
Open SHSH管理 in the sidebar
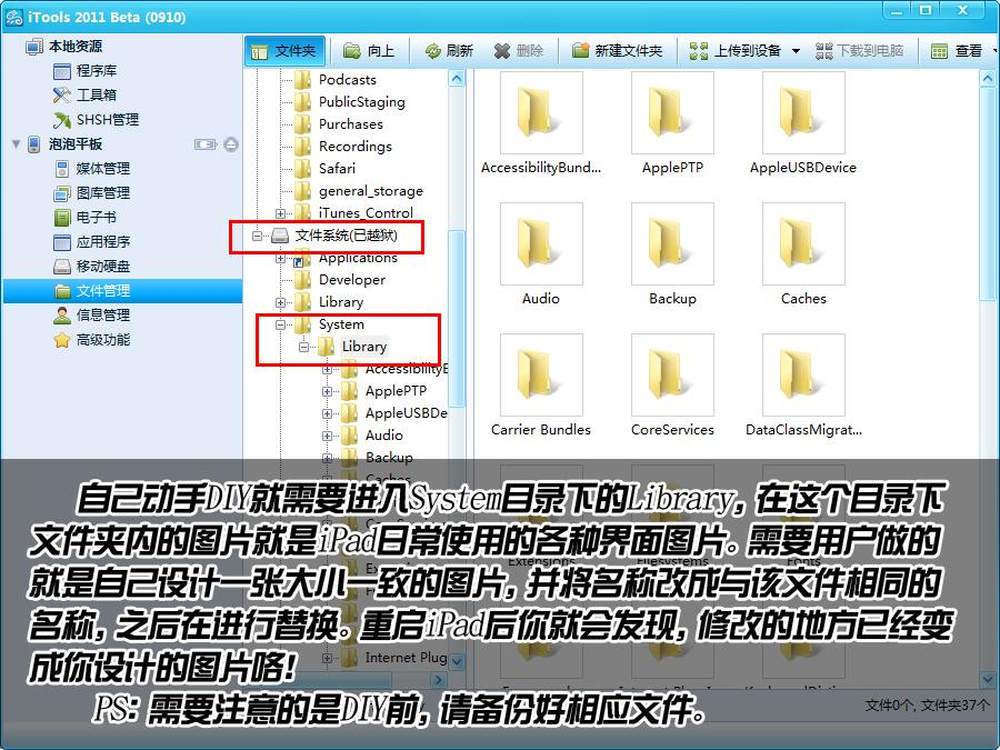pos(107,119)
